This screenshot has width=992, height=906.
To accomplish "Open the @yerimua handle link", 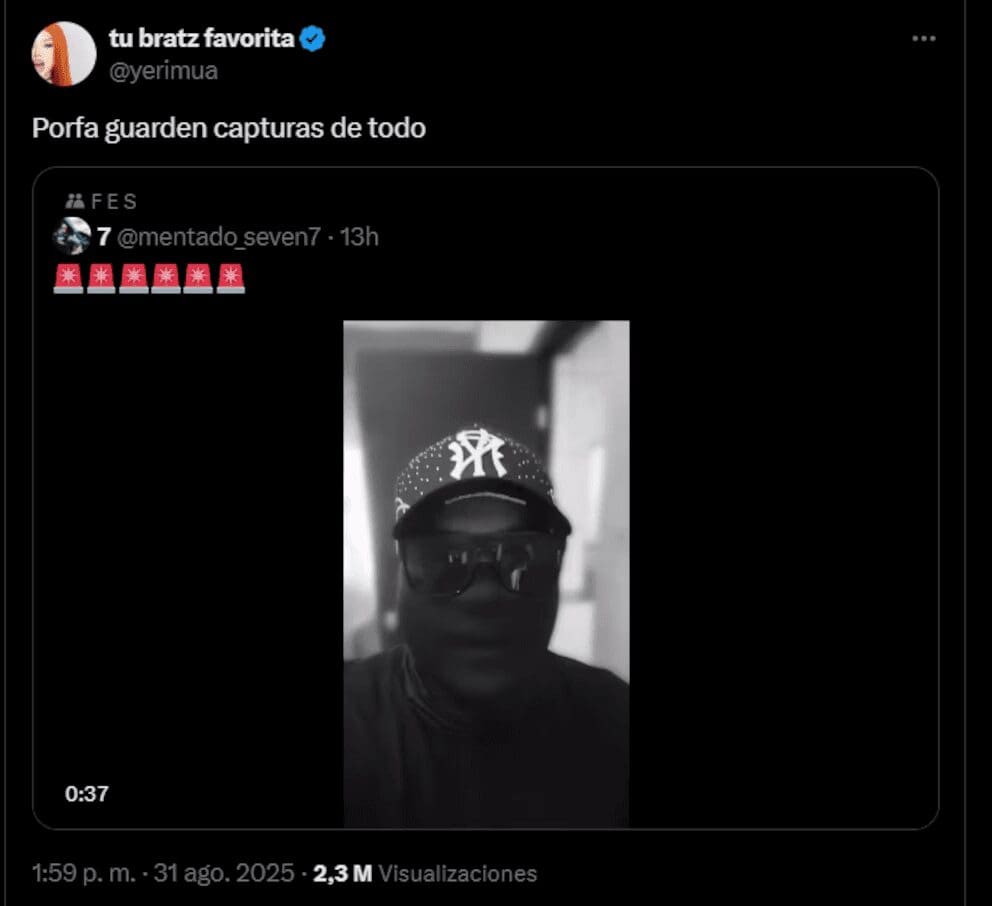I will coord(162,71).
